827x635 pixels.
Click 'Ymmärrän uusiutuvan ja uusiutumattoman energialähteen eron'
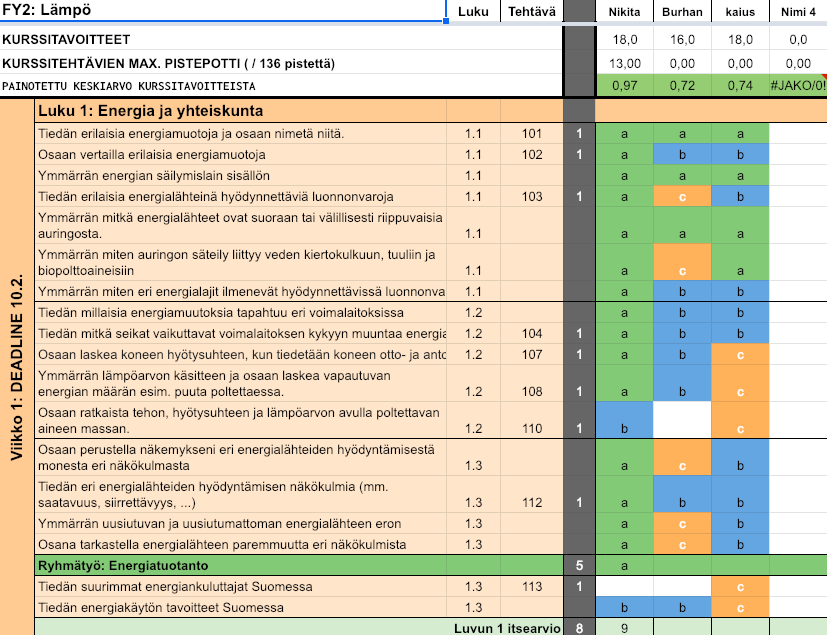[x=241, y=523]
